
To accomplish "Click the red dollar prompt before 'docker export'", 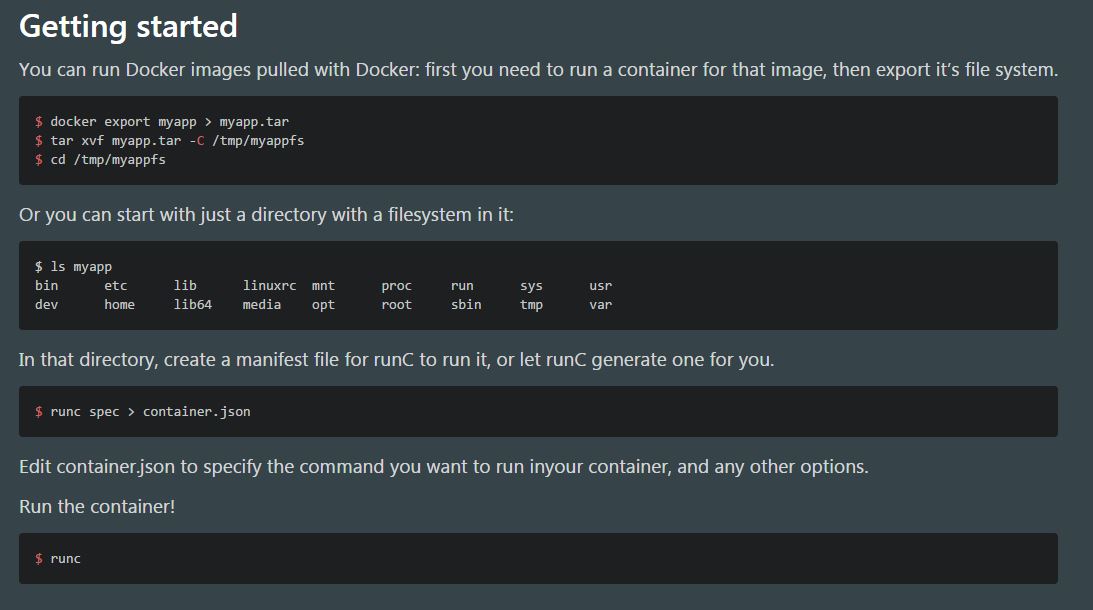I will coord(39,122).
